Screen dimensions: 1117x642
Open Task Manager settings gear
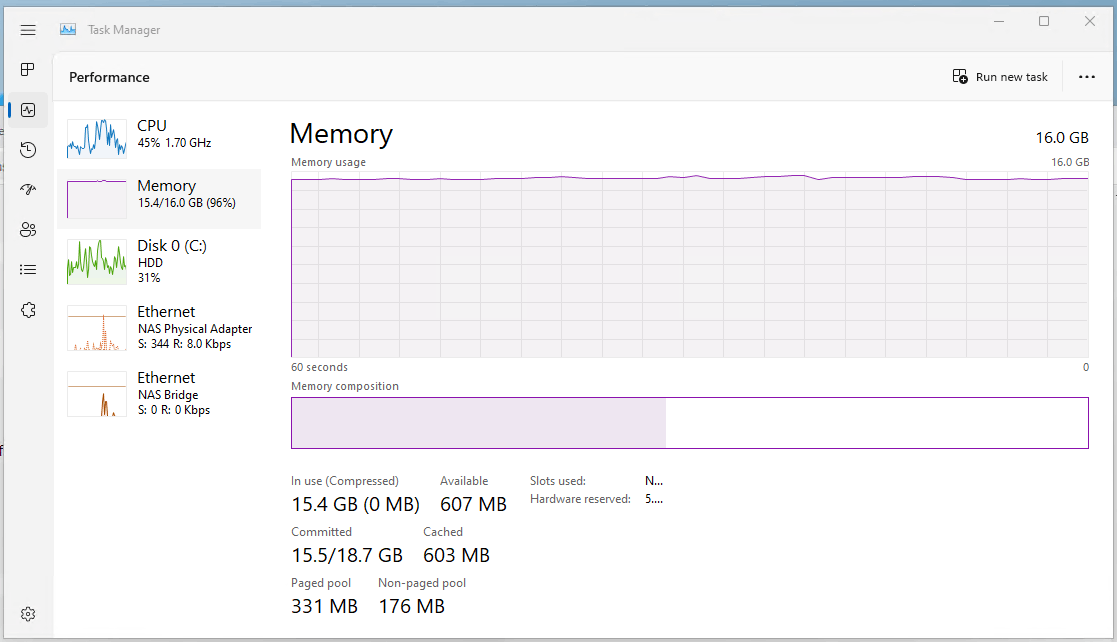coord(27,613)
